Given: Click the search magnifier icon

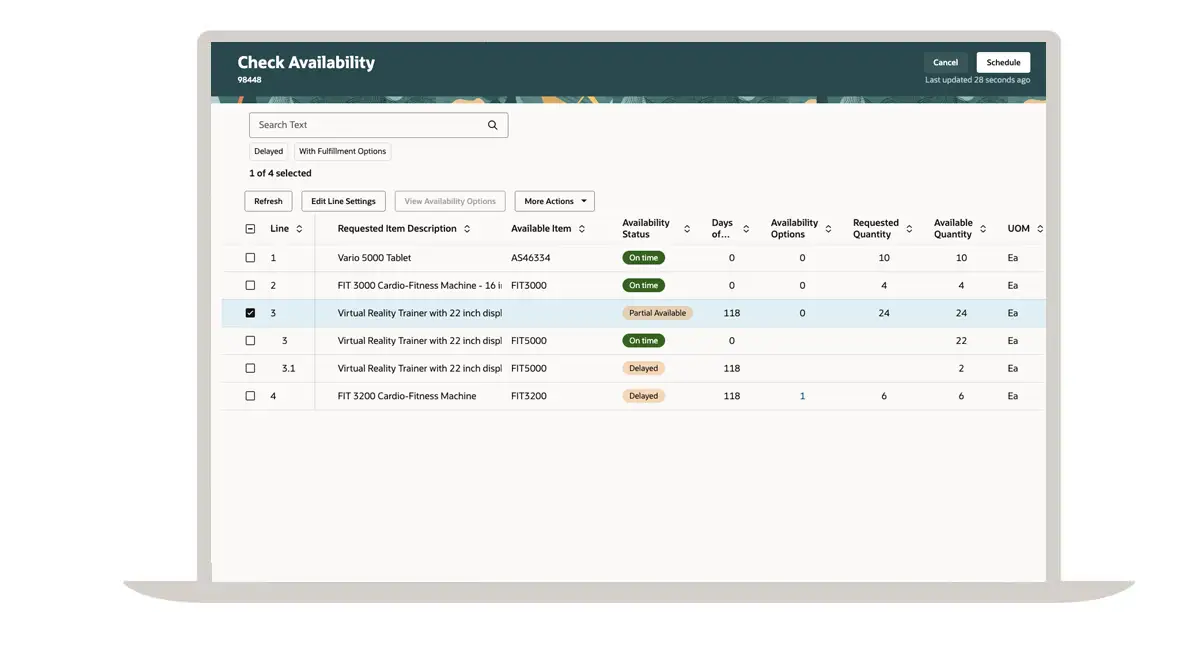Looking at the screenshot, I should point(492,125).
